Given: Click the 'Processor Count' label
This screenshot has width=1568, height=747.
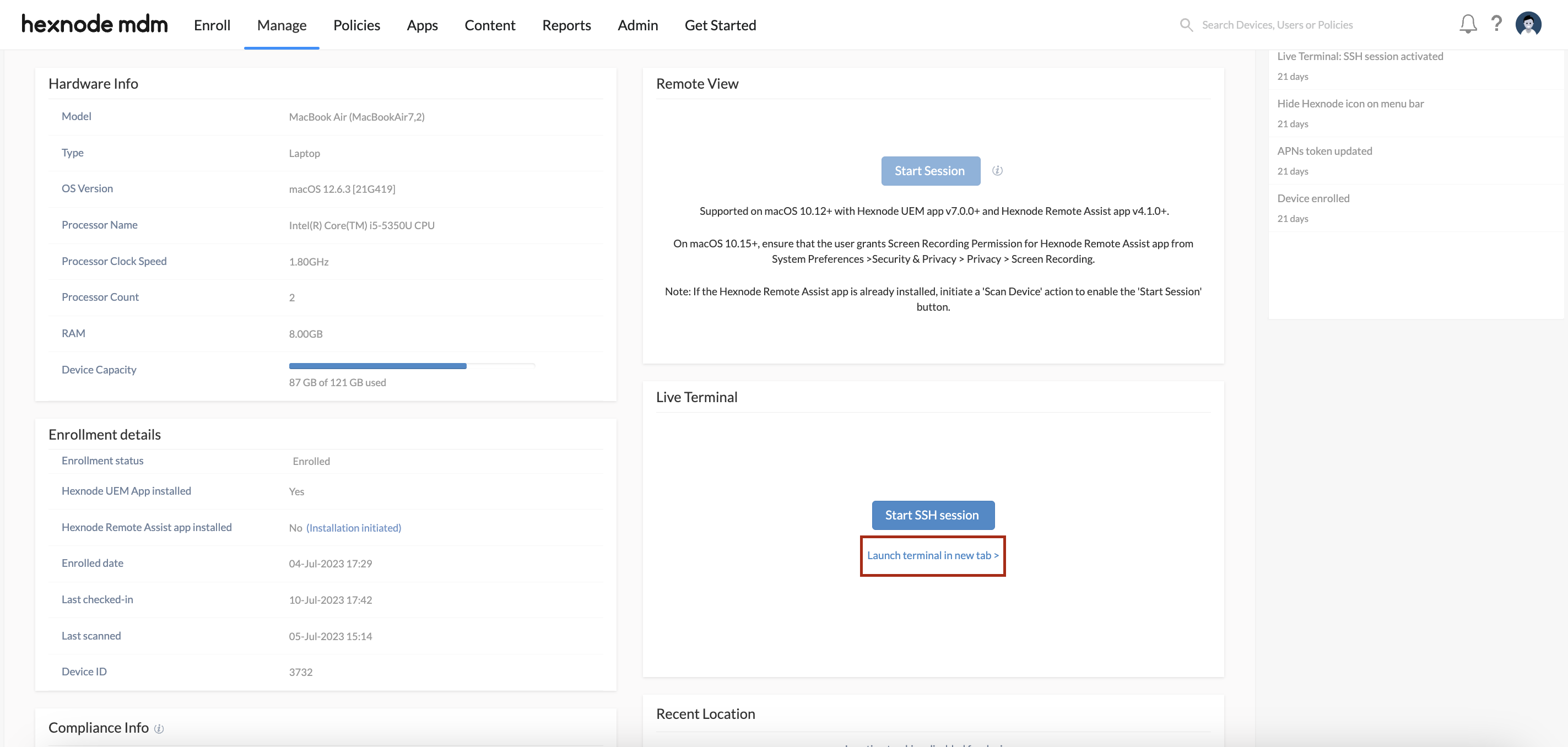Looking at the screenshot, I should [x=100, y=297].
